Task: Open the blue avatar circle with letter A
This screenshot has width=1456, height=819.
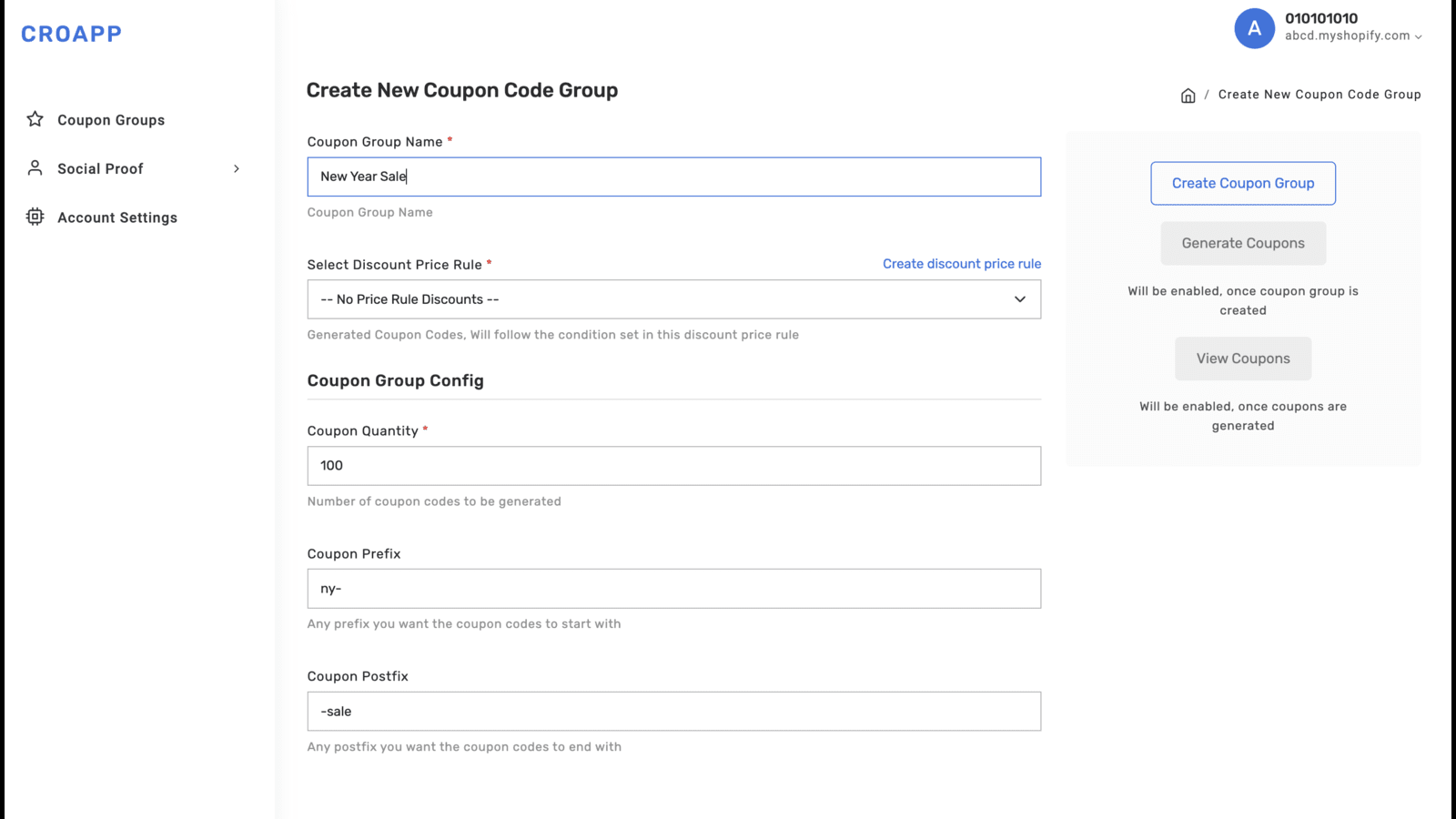Action: coord(1254,28)
